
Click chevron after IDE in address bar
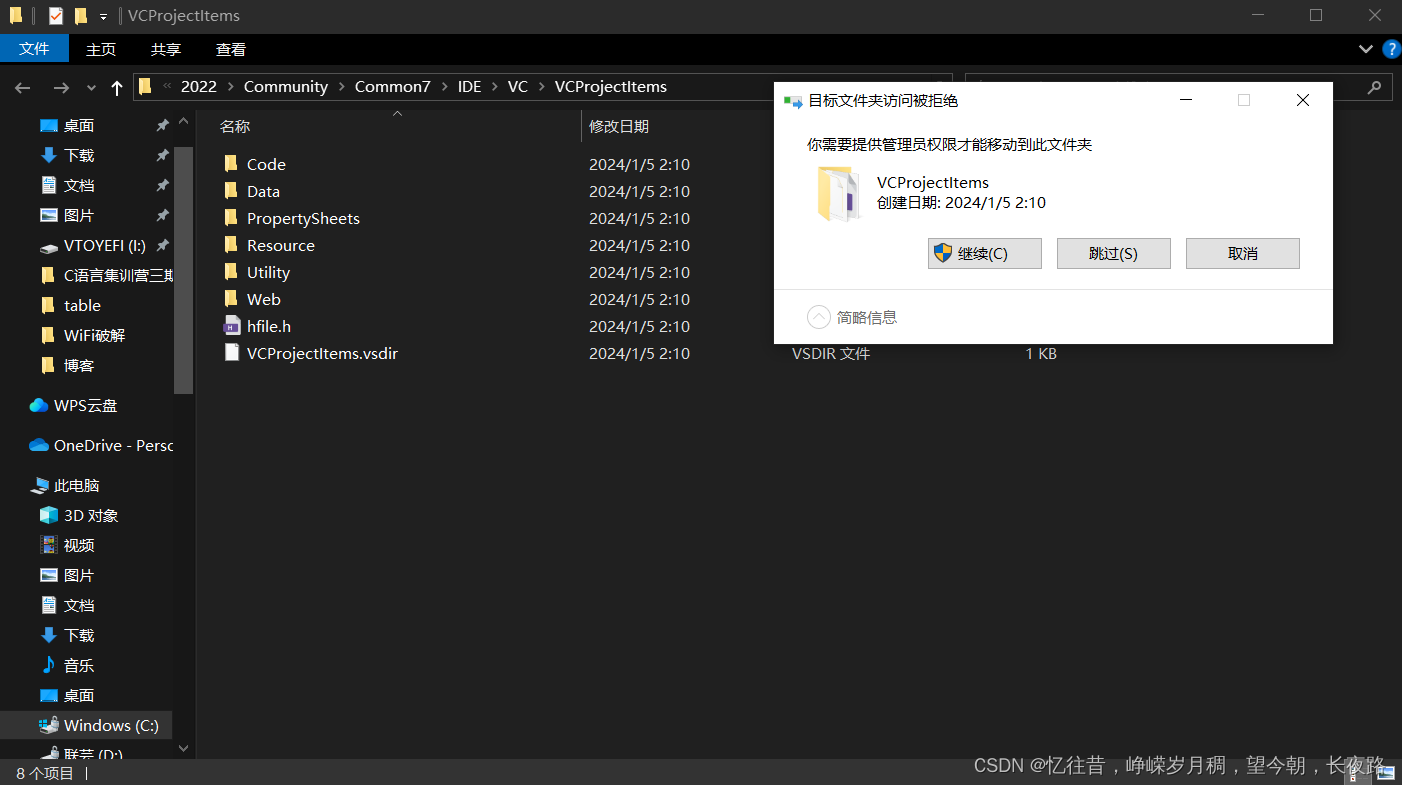pyautogui.click(x=494, y=87)
